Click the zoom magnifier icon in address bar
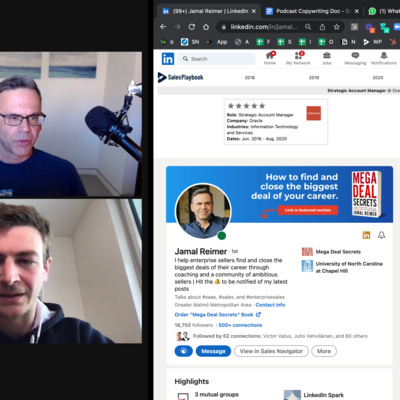400x400 pixels. point(308,27)
